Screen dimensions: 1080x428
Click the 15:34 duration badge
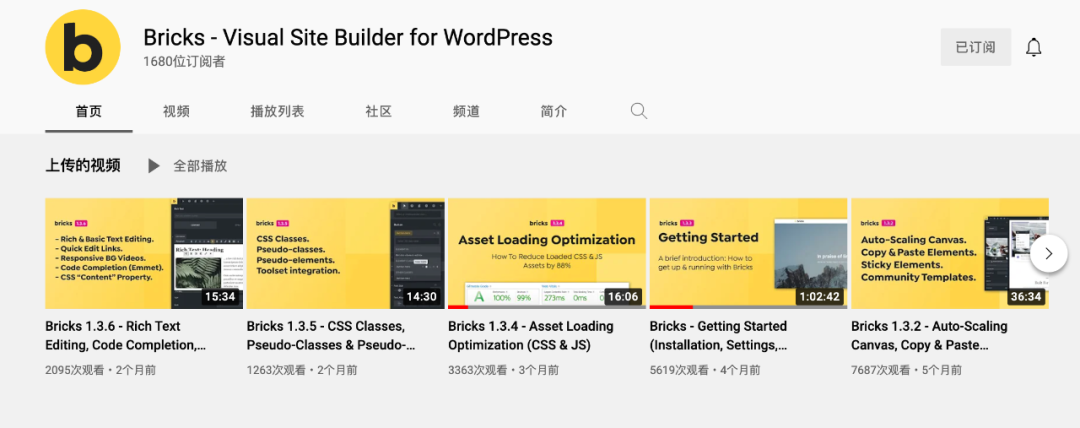tap(220, 297)
